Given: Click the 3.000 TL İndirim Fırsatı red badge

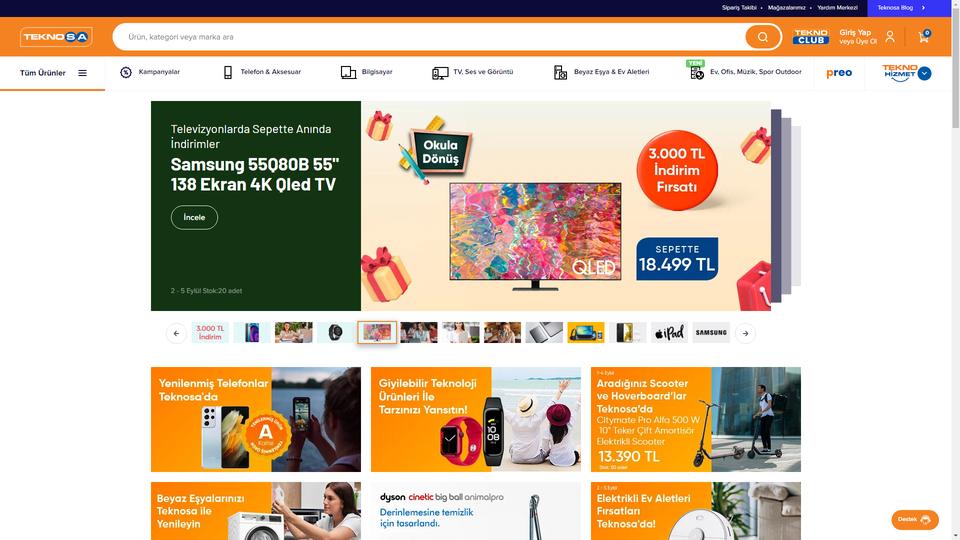Looking at the screenshot, I should [677, 170].
